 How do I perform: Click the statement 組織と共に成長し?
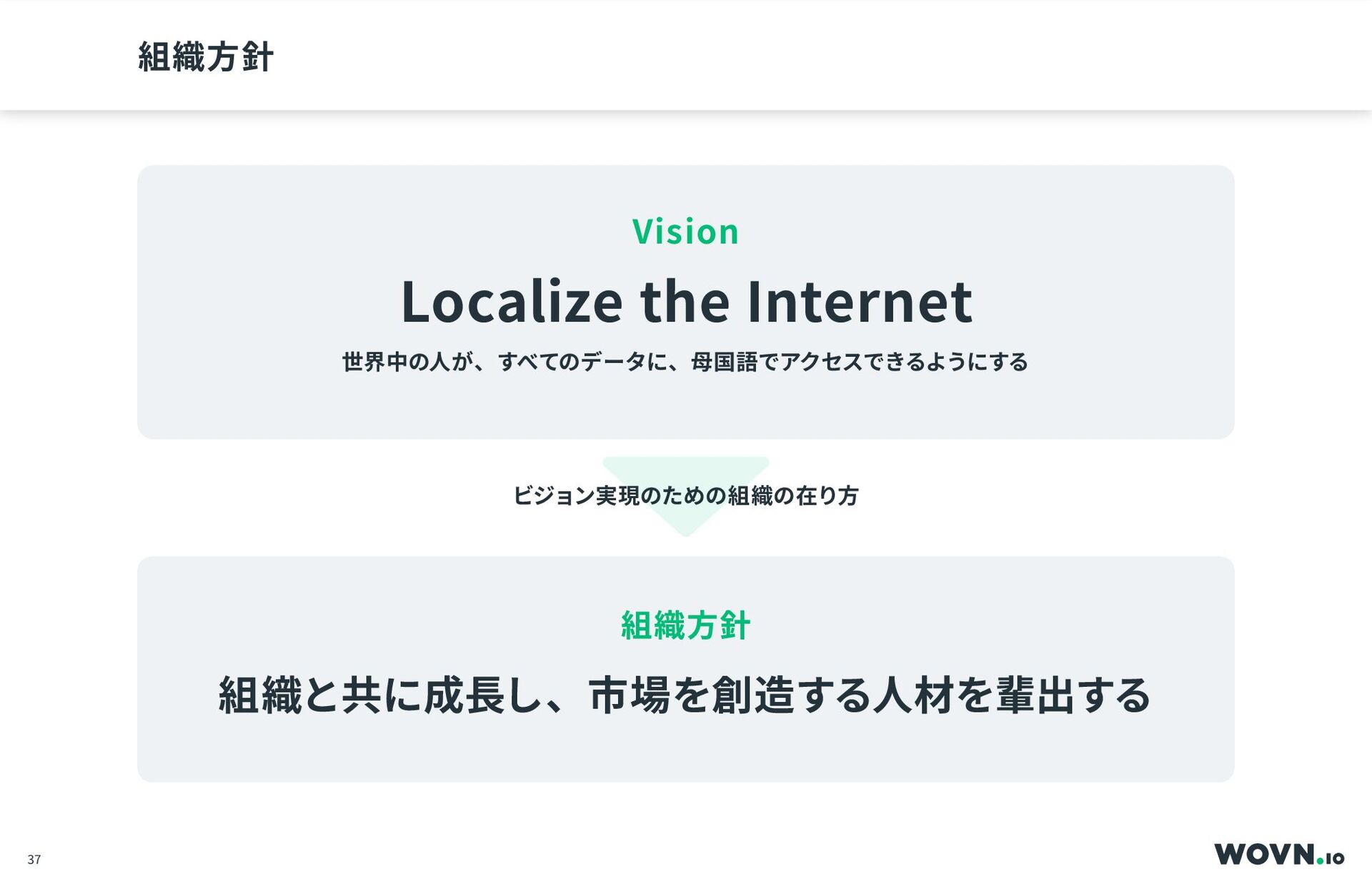pyautogui.click(x=379, y=695)
